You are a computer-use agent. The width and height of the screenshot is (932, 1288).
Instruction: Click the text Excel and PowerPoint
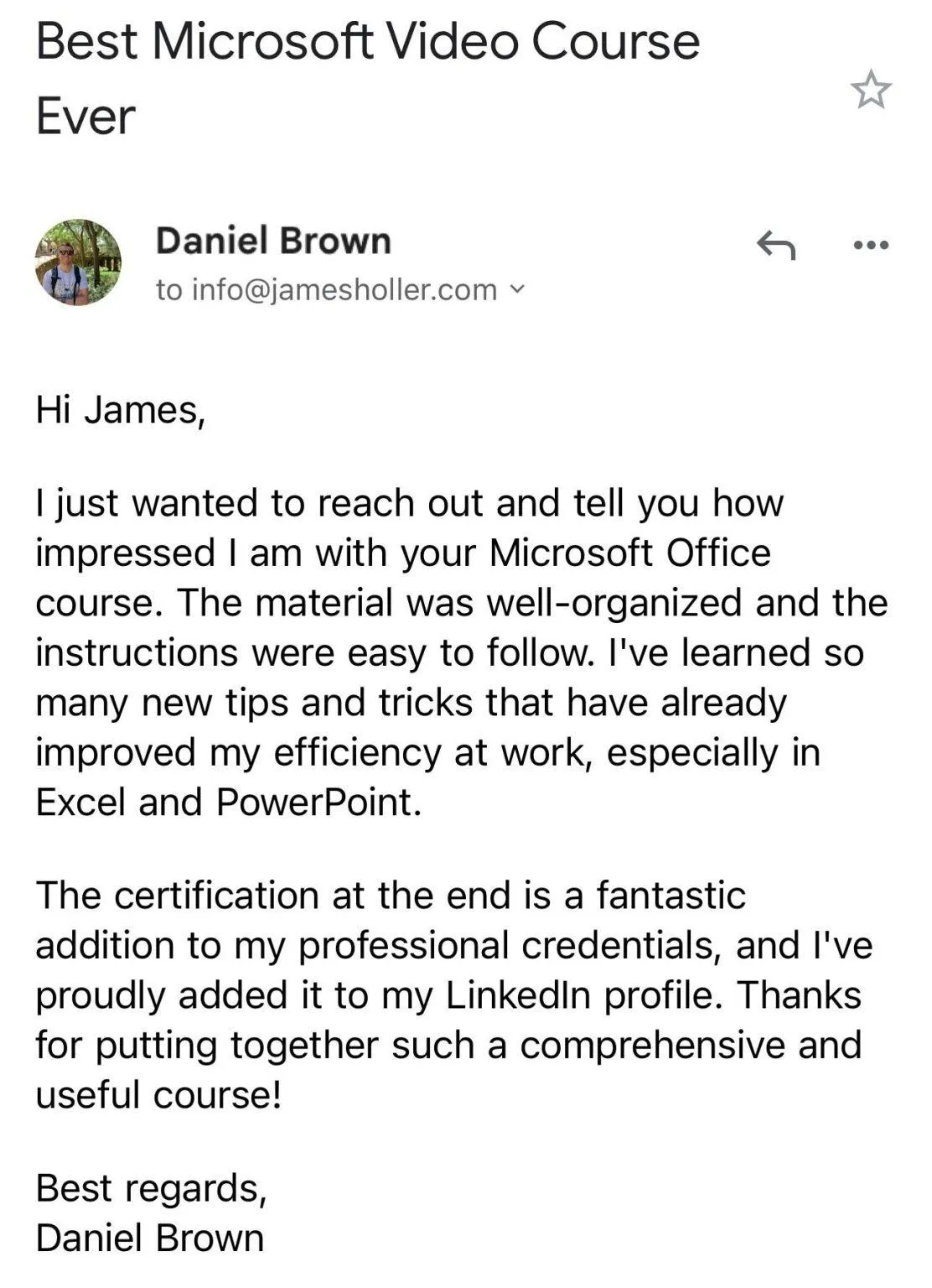[228, 802]
